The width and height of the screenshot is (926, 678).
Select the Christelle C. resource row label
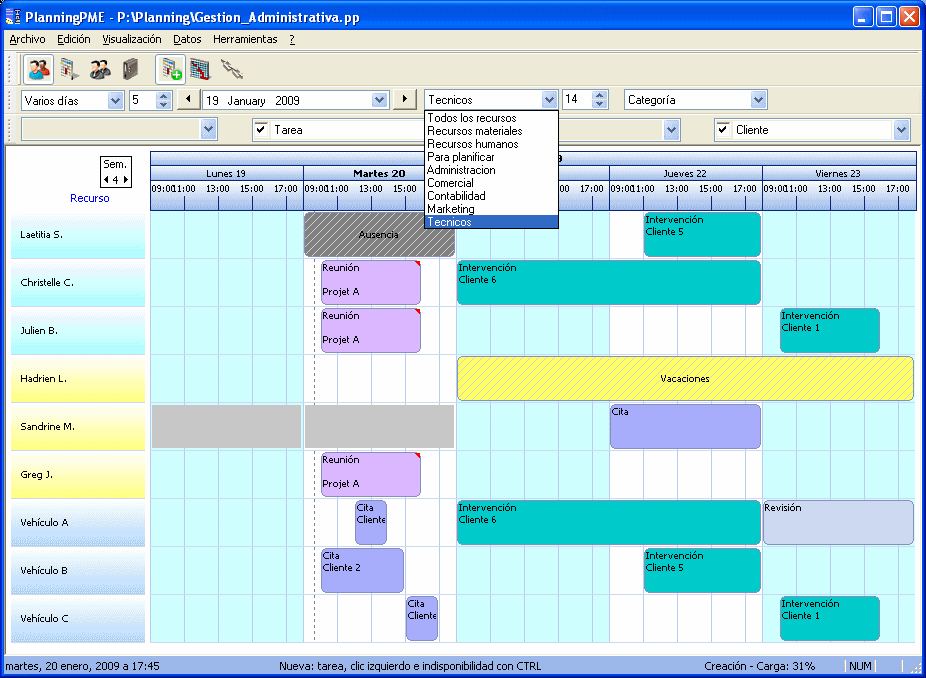point(78,283)
